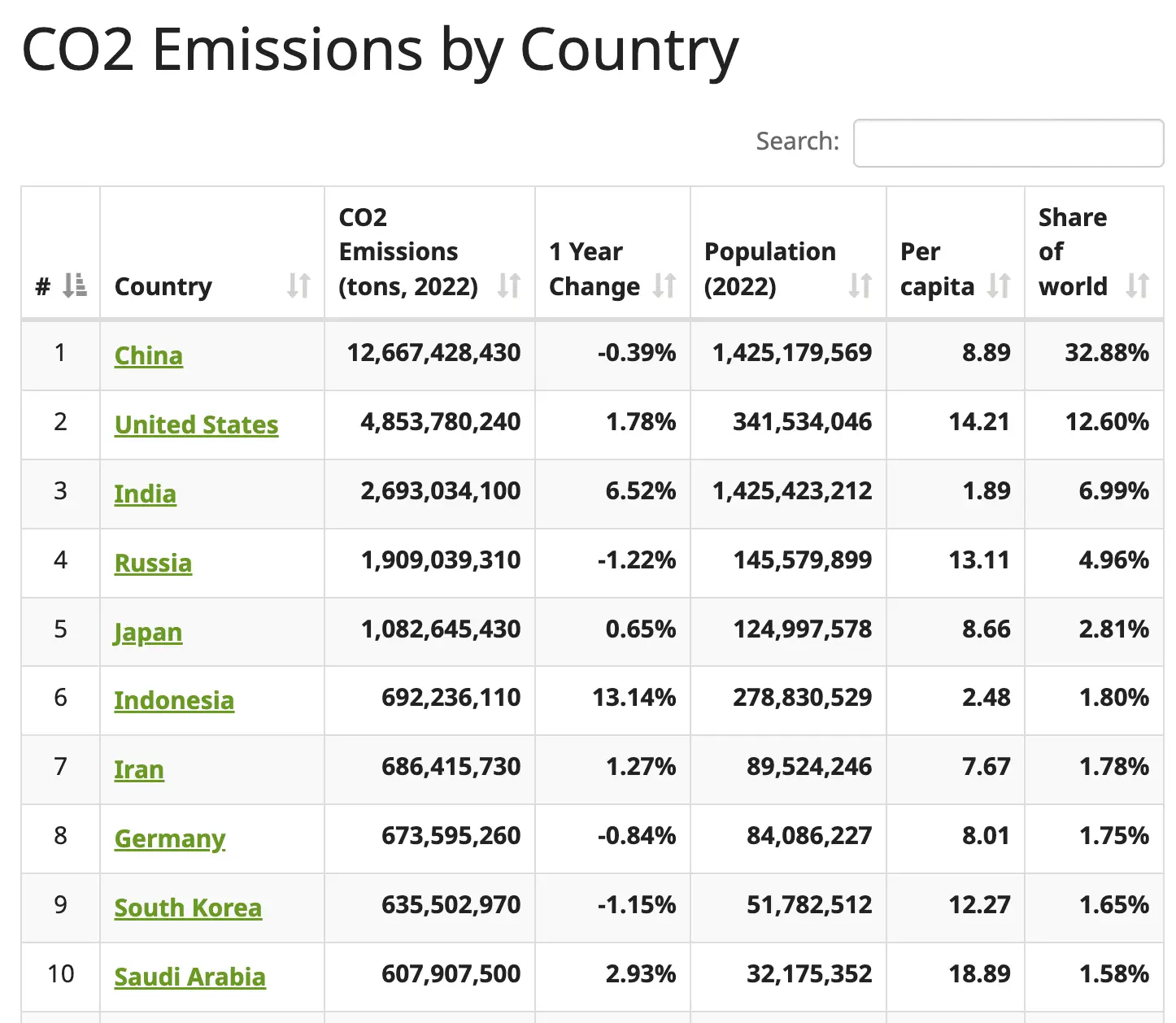This screenshot has width=1176, height=1023.
Task: Sort by CO2 Emissions column arrows
Action: [509, 285]
